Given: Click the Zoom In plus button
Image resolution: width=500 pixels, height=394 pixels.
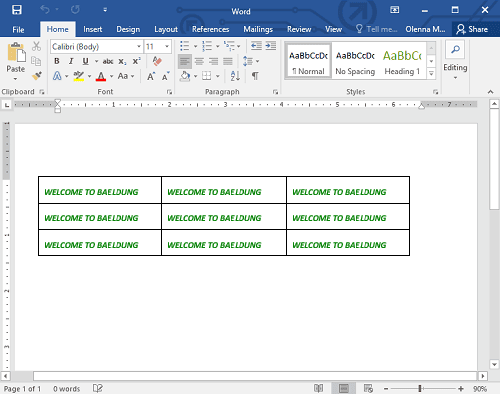Looking at the screenshot, I should click(x=461, y=388).
